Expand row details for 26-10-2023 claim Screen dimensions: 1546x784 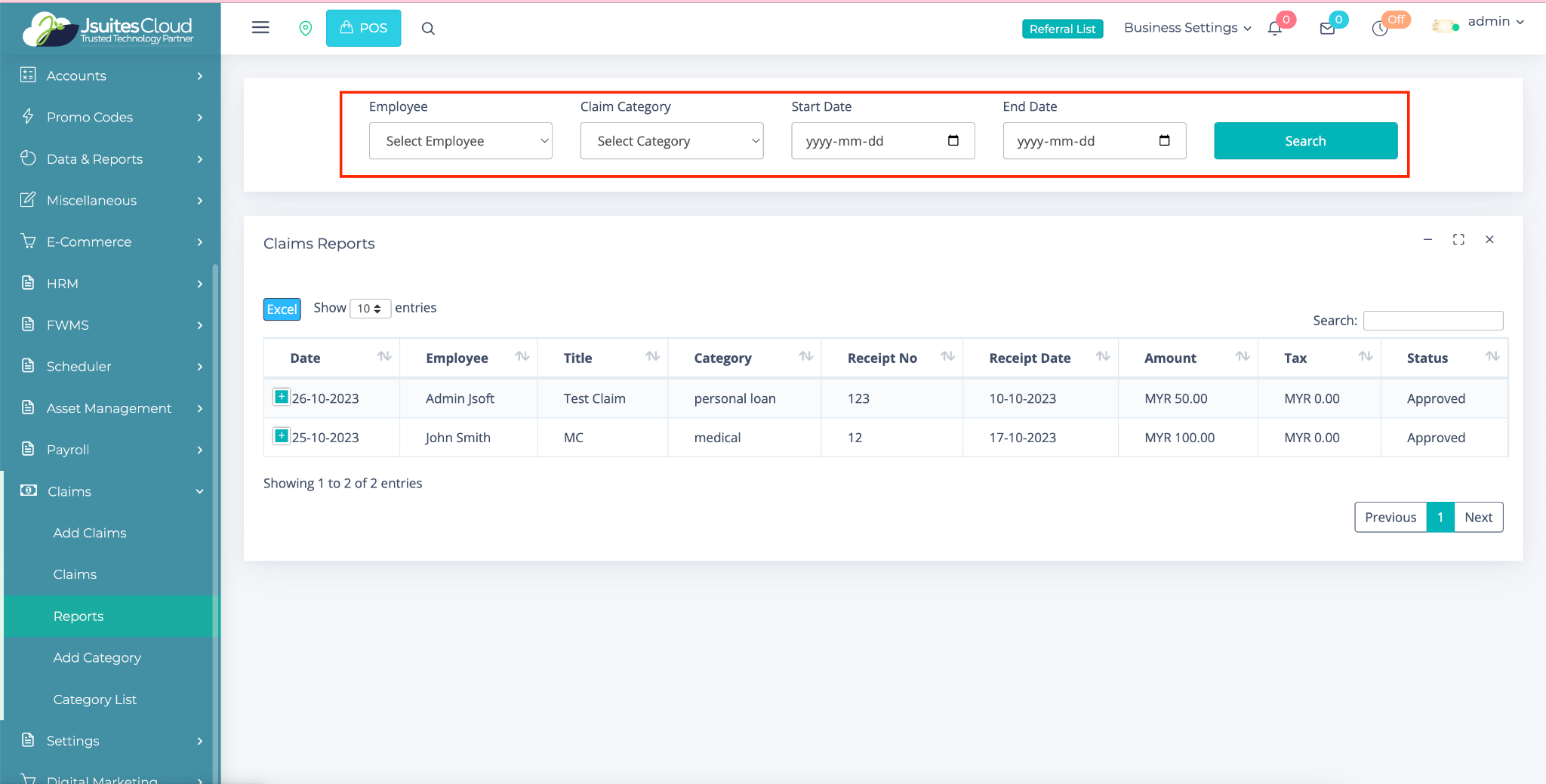(x=281, y=397)
